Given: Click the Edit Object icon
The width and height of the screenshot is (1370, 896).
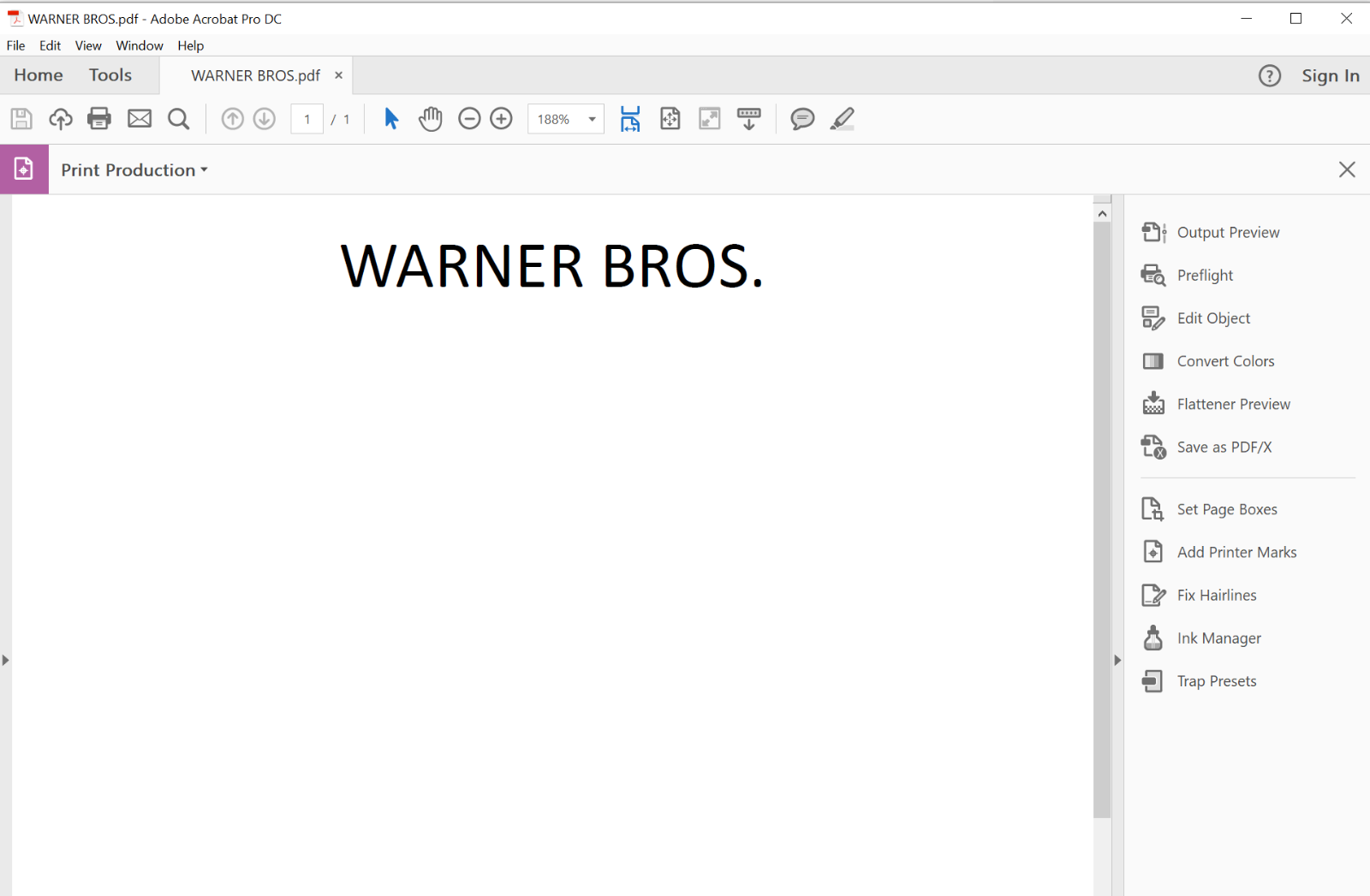Looking at the screenshot, I should 1153,318.
